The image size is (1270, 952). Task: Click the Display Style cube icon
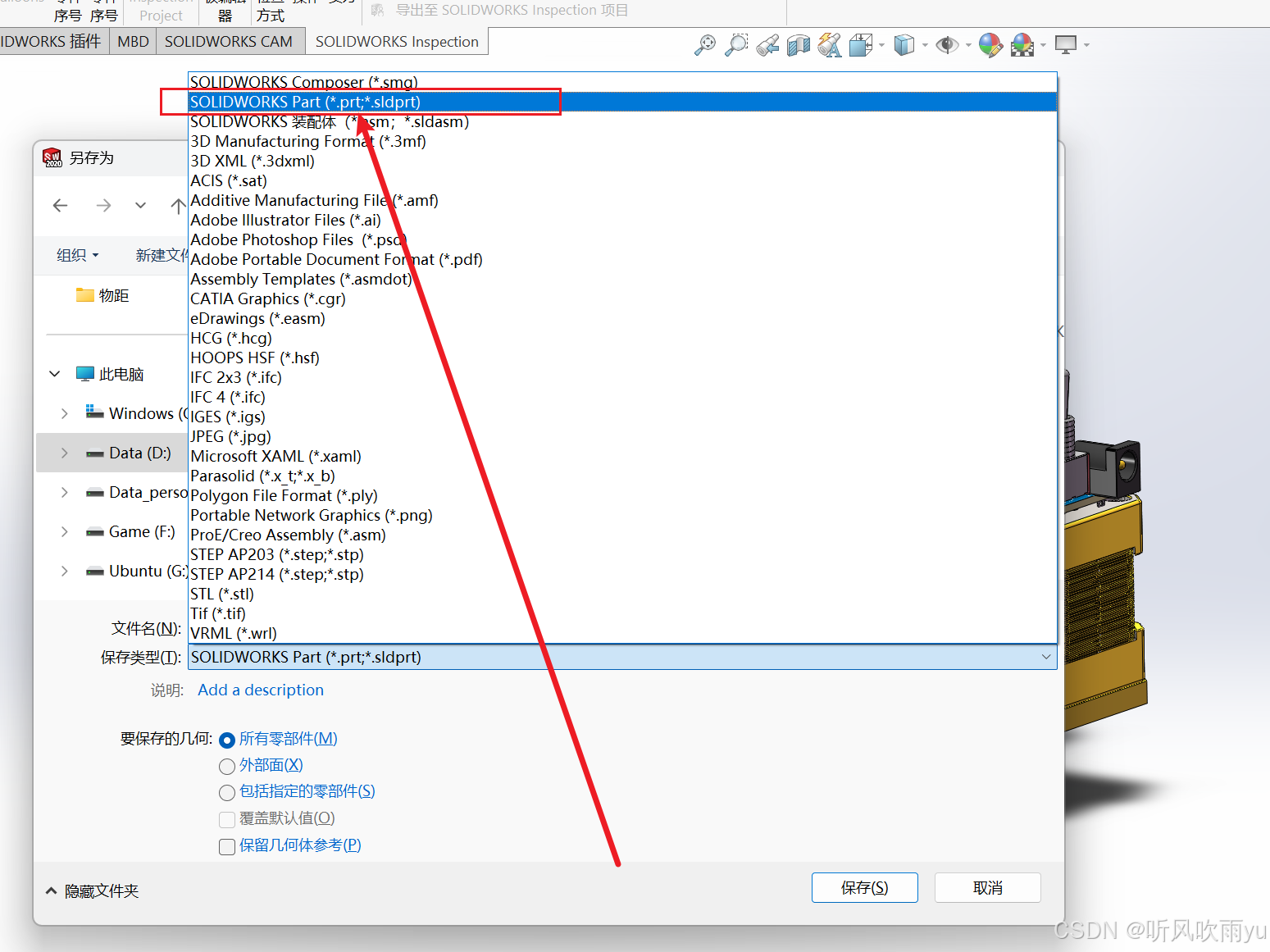click(904, 45)
